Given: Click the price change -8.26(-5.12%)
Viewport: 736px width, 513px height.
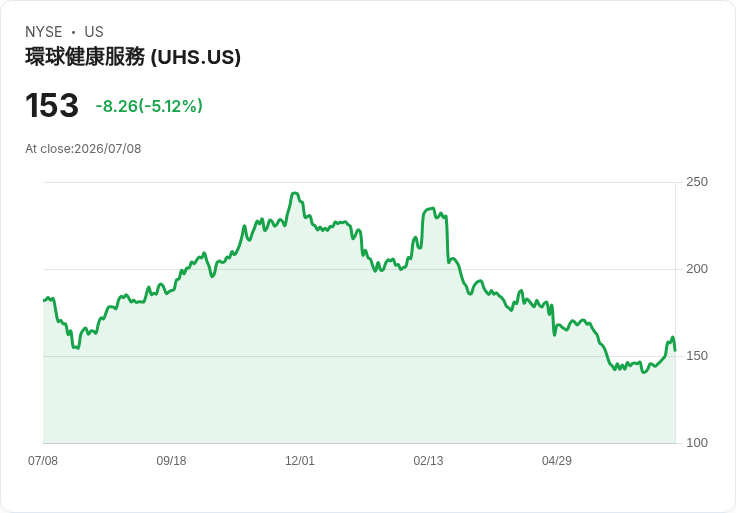Looking at the screenshot, I should click(149, 106).
